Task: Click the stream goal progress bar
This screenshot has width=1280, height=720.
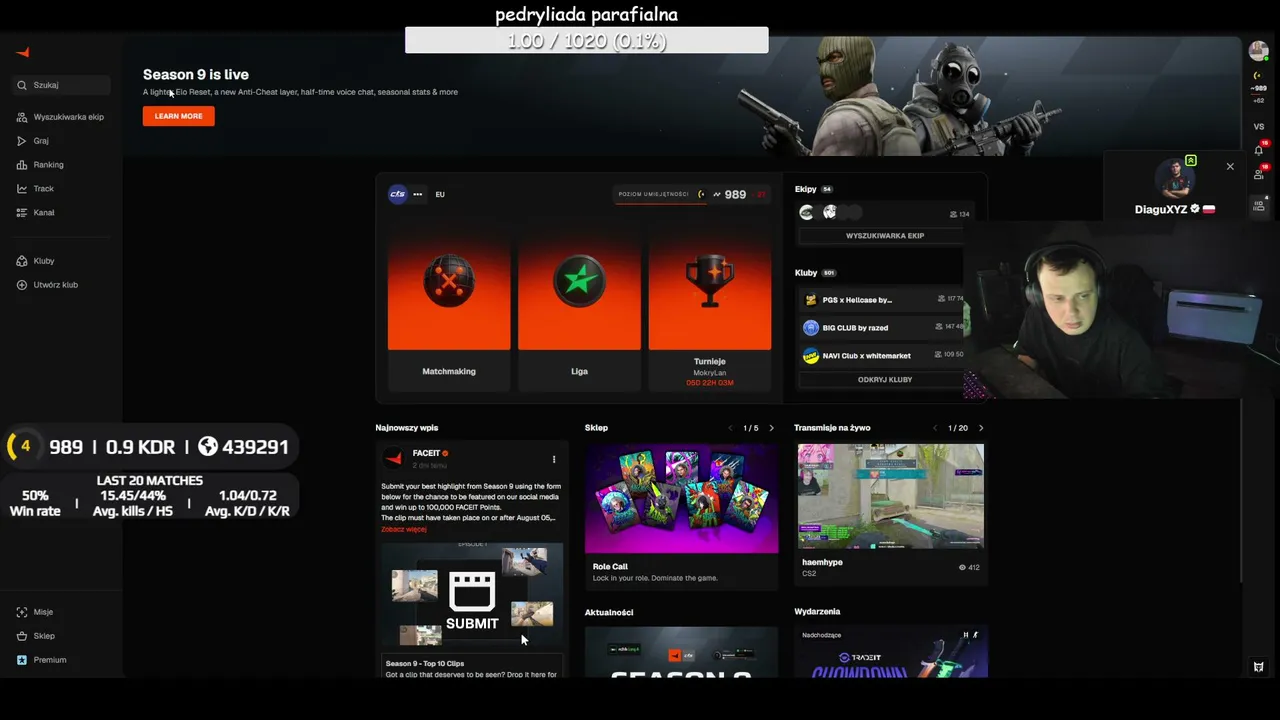Action: point(587,40)
